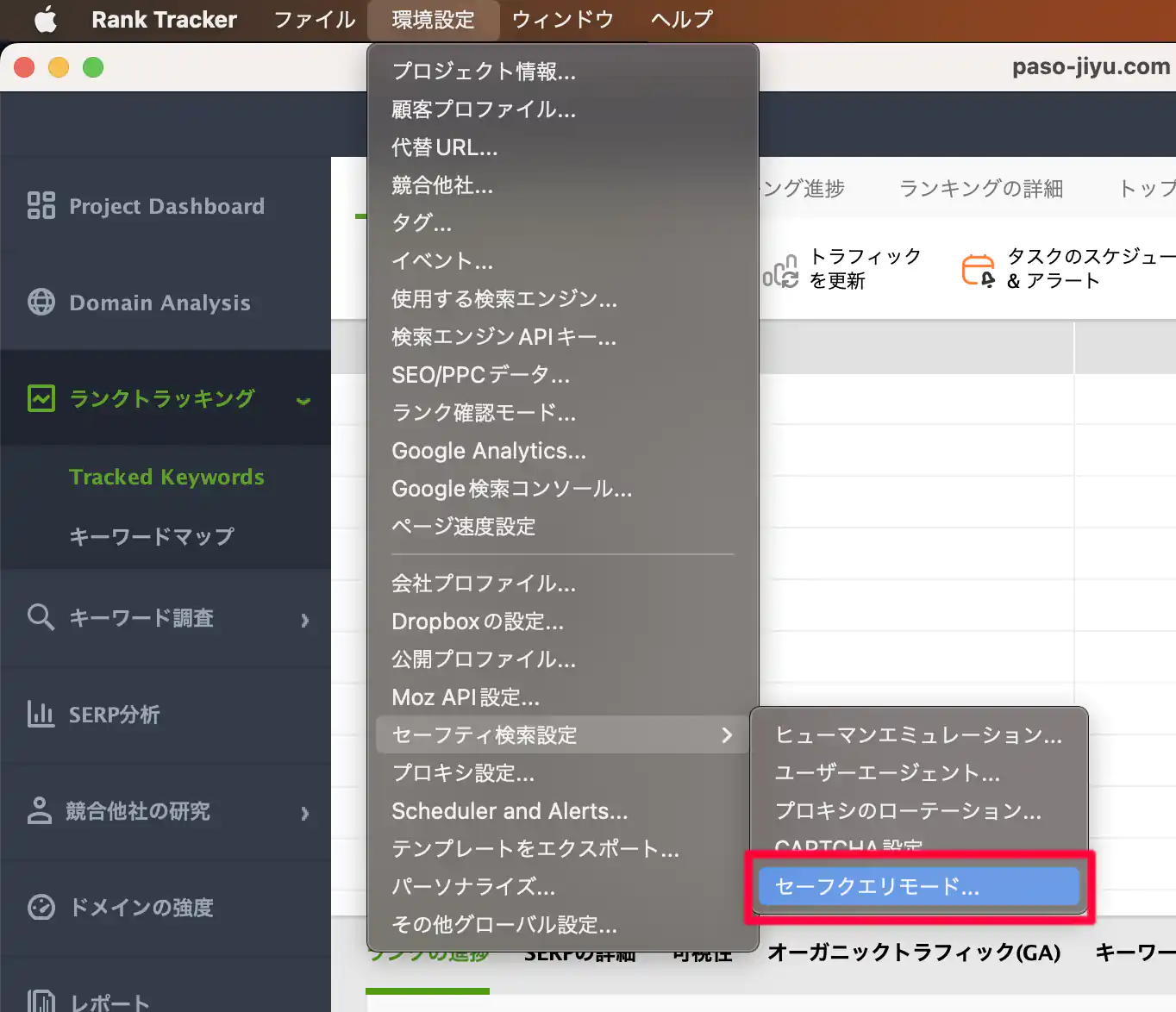The height and width of the screenshot is (1012, 1176).
Task: Collapse the ランクトラッキング section chevron
Action: click(303, 401)
